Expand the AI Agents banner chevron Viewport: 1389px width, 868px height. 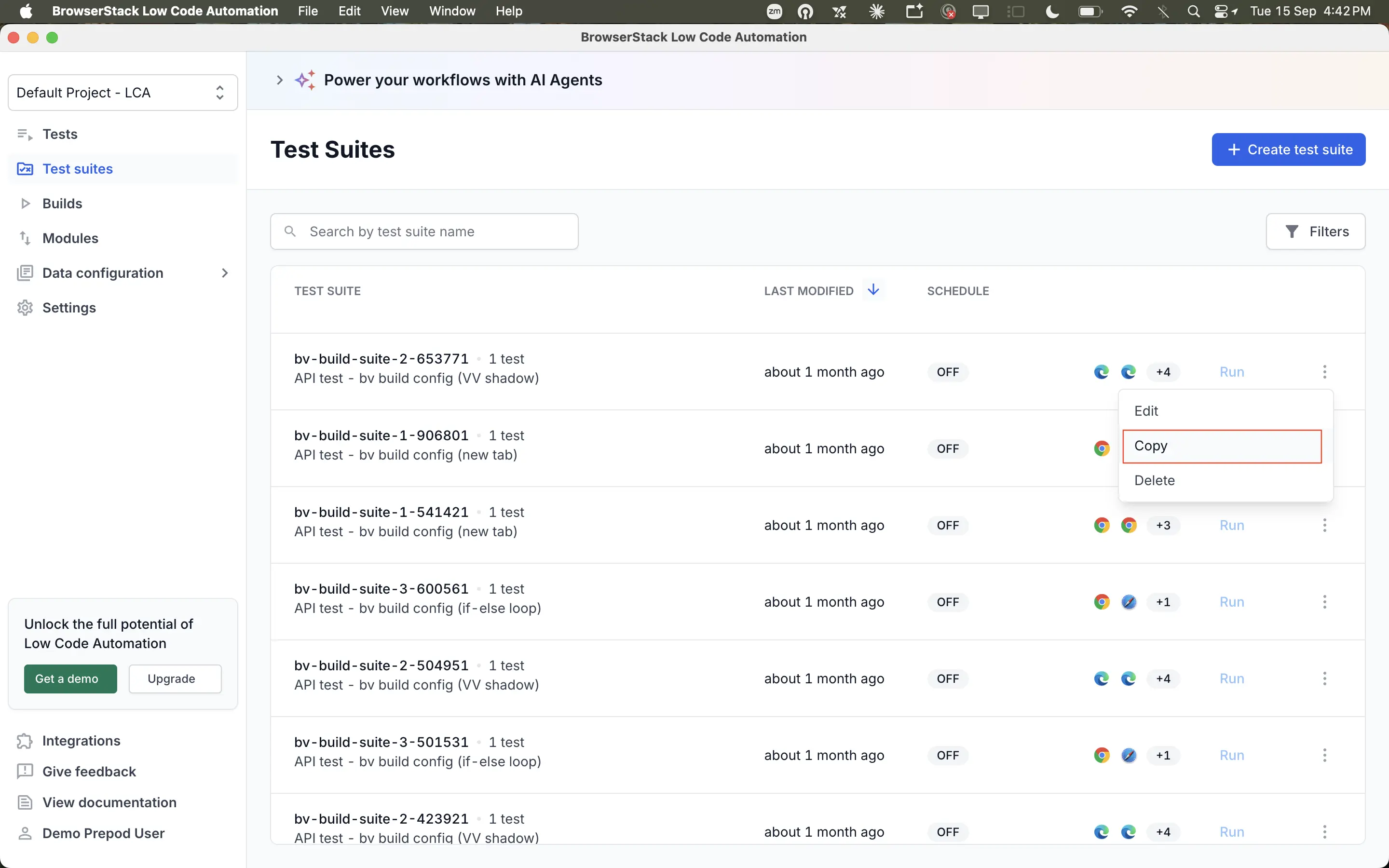click(280, 81)
